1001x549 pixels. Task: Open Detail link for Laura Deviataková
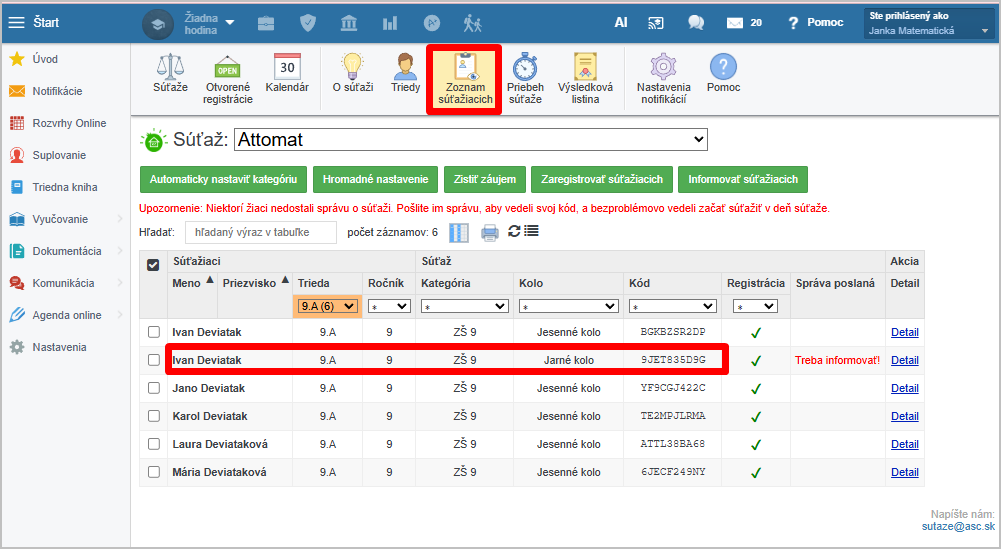904,444
